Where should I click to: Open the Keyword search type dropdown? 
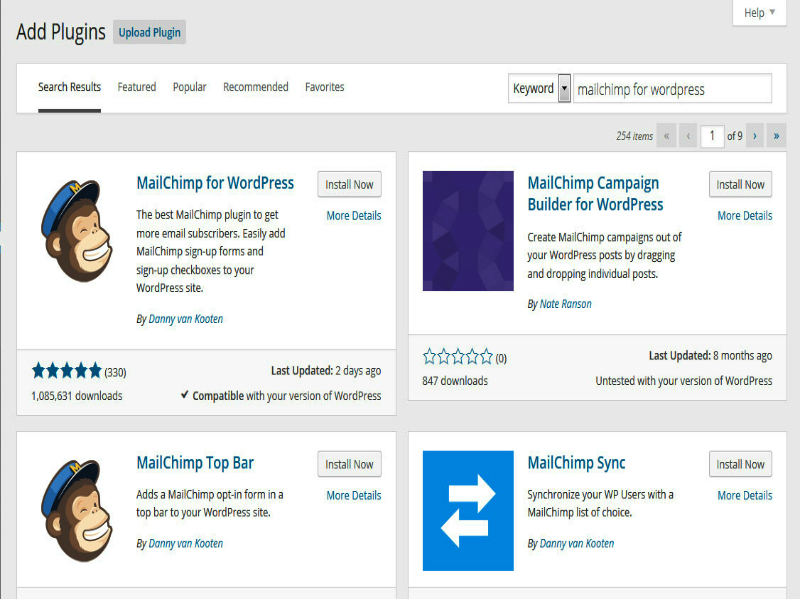tap(539, 89)
